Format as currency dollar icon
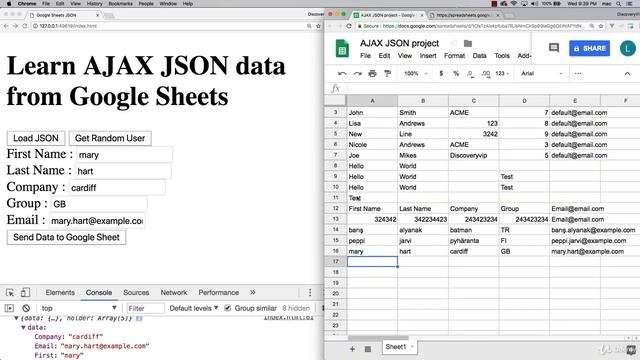 pyautogui.click(x=441, y=74)
